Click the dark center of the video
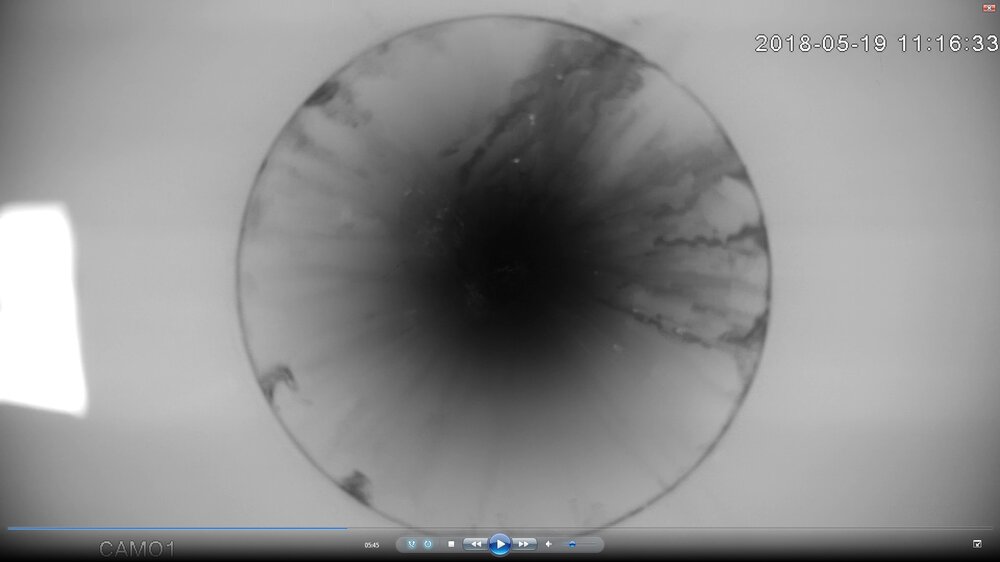This screenshot has height=562, width=1000. point(500,270)
